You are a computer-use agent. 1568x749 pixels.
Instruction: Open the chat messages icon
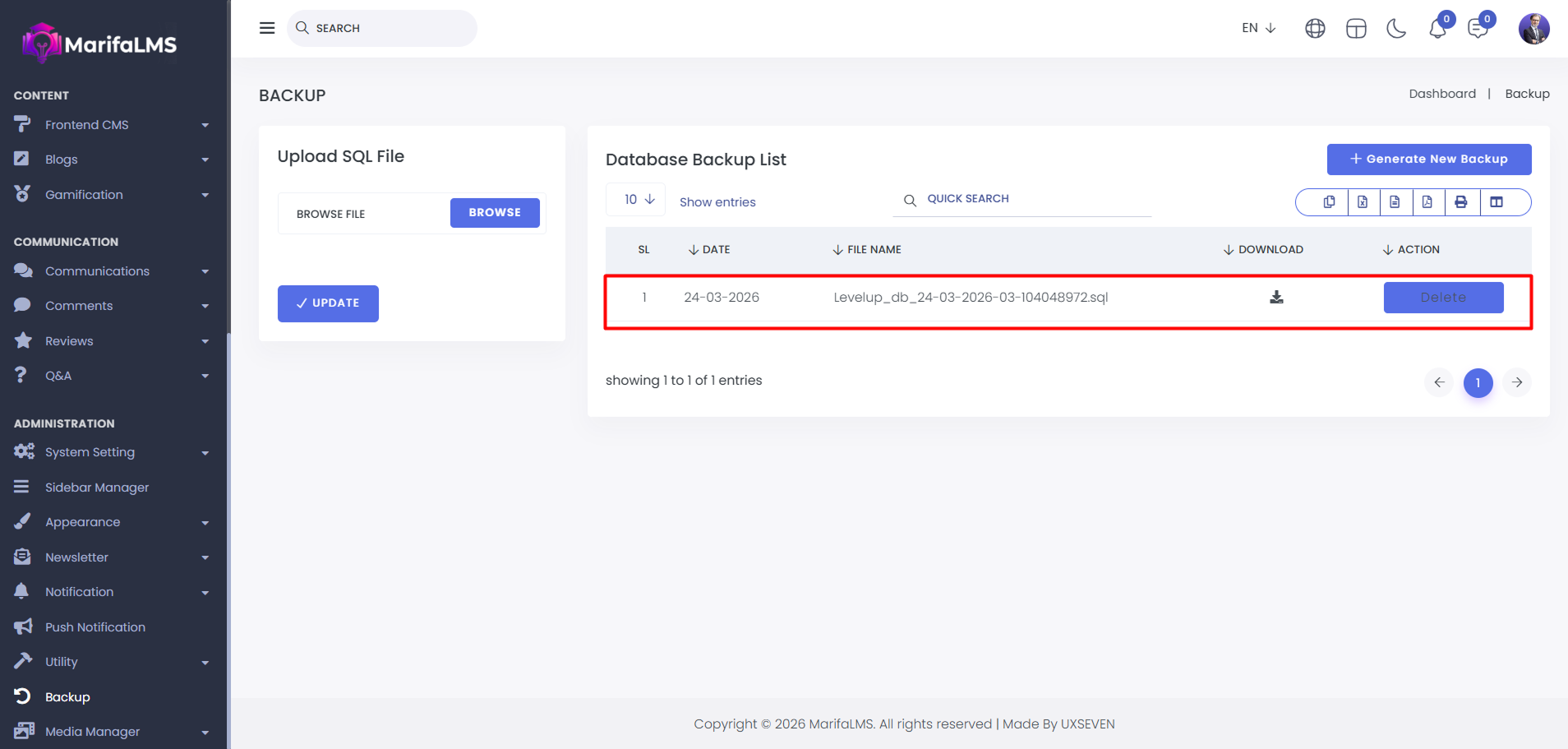pyautogui.click(x=1478, y=29)
